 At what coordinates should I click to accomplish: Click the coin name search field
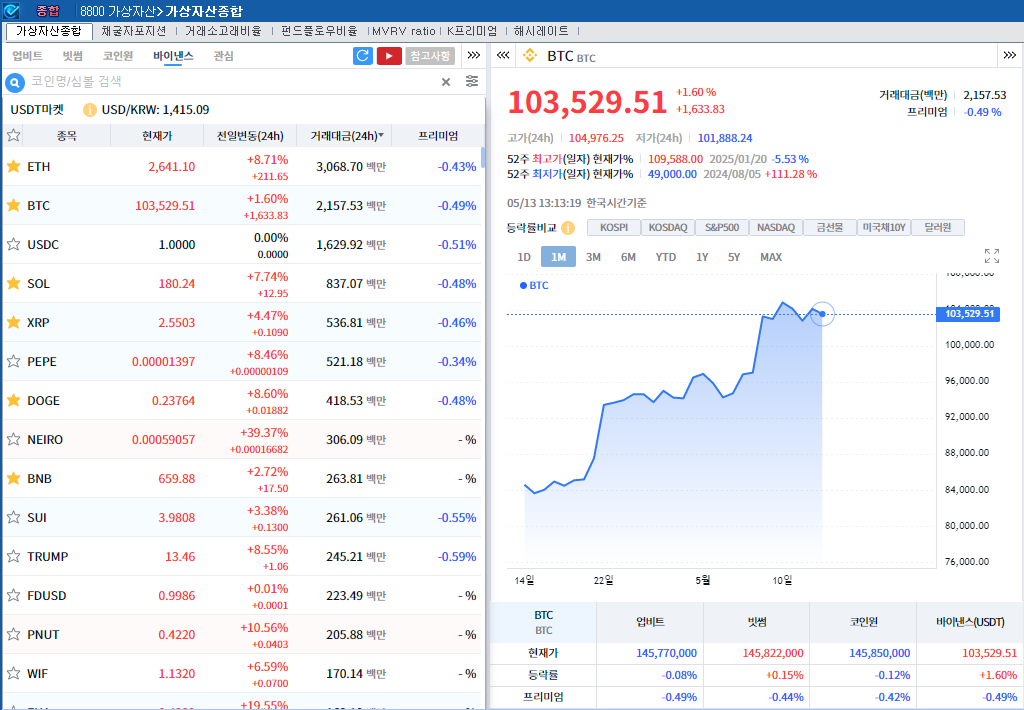coord(232,82)
